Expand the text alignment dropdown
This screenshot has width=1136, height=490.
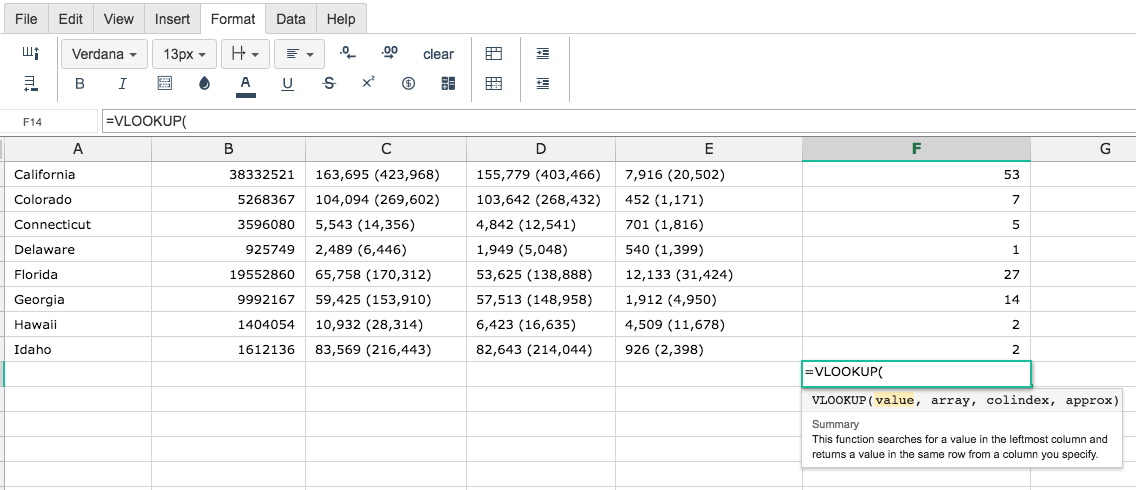click(x=299, y=54)
